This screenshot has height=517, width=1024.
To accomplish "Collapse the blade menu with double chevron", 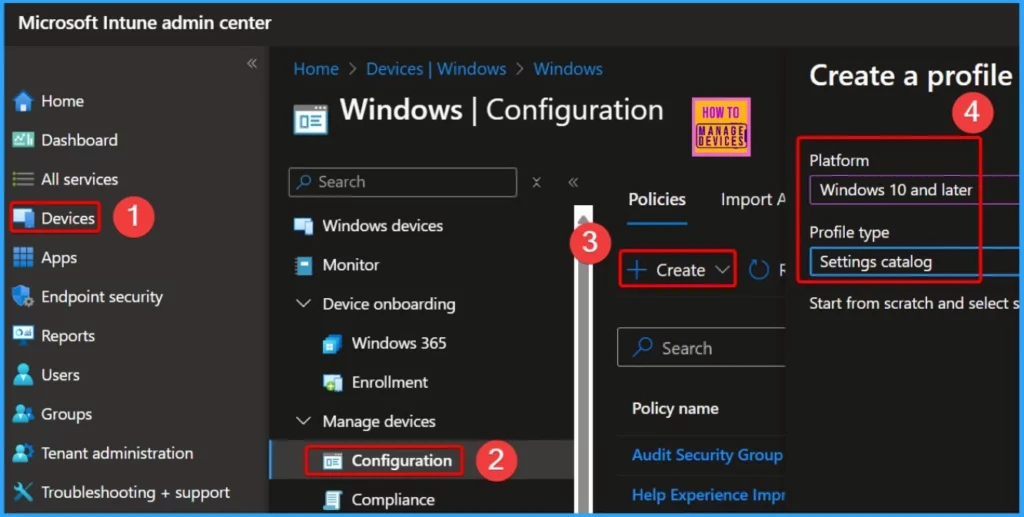I will (573, 182).
